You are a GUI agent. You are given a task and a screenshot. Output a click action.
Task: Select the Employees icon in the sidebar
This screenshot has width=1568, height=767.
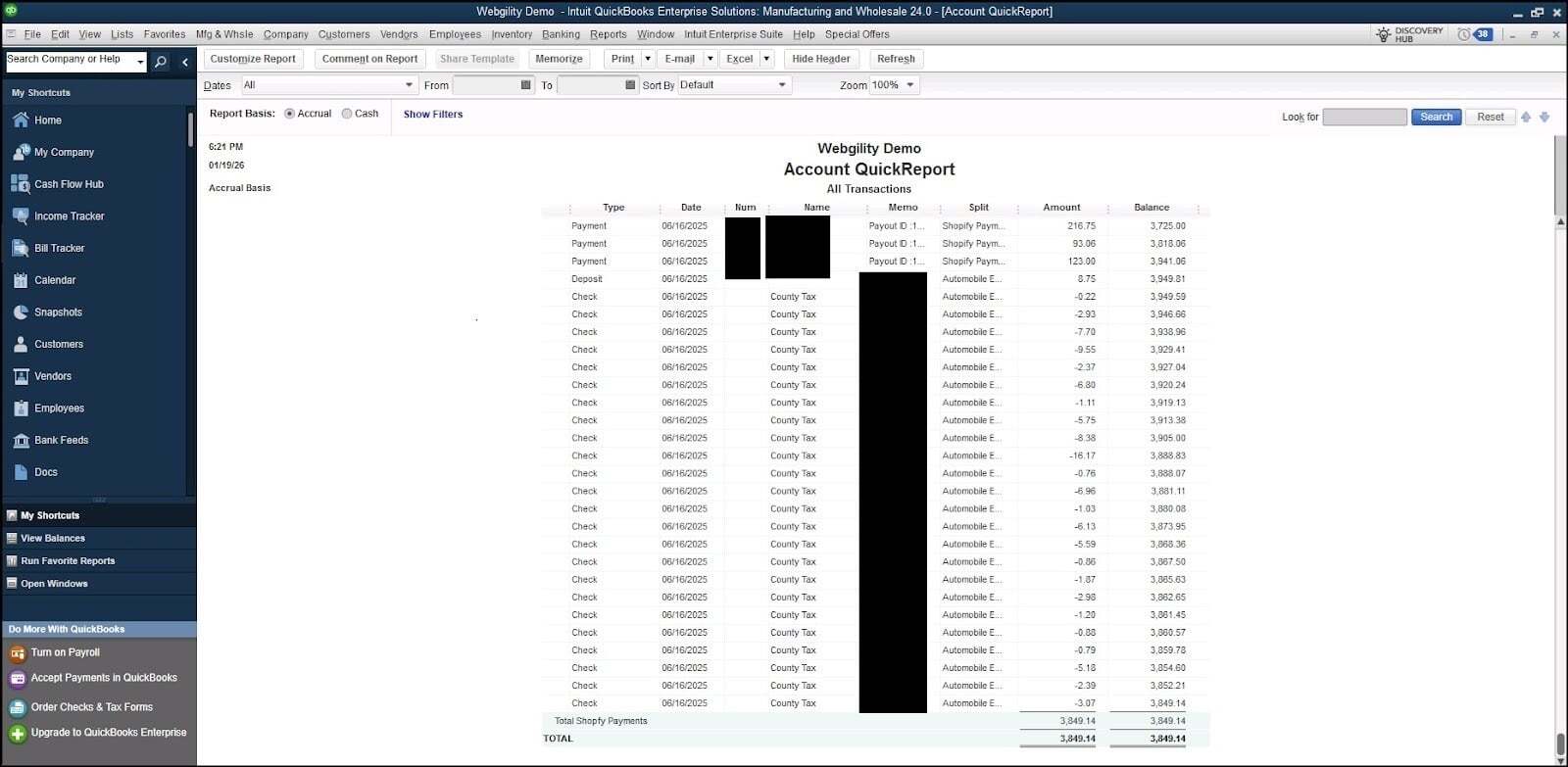(21, 408)
